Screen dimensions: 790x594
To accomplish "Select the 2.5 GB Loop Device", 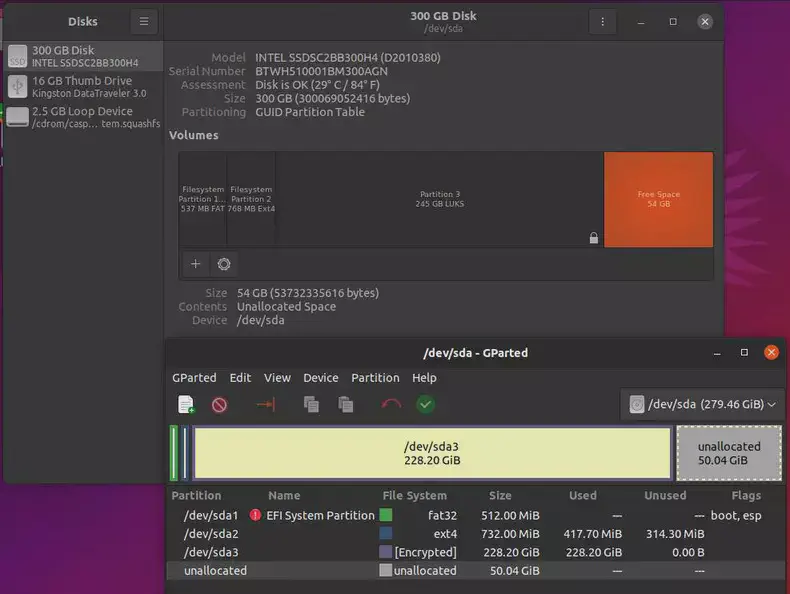I will pyautogui.click(x=82, y=117).
